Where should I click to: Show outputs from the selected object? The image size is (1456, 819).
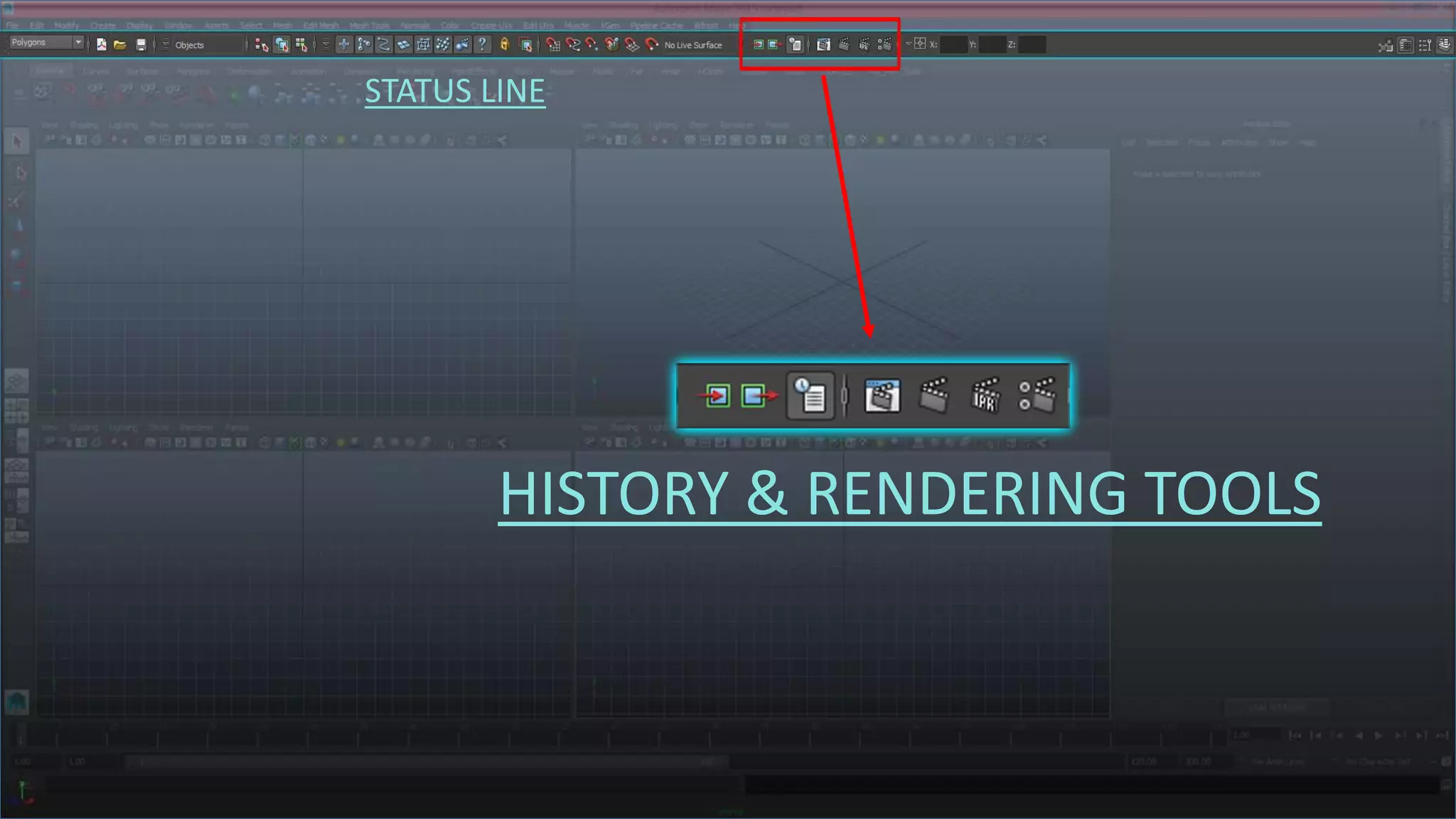coord(775,45)
